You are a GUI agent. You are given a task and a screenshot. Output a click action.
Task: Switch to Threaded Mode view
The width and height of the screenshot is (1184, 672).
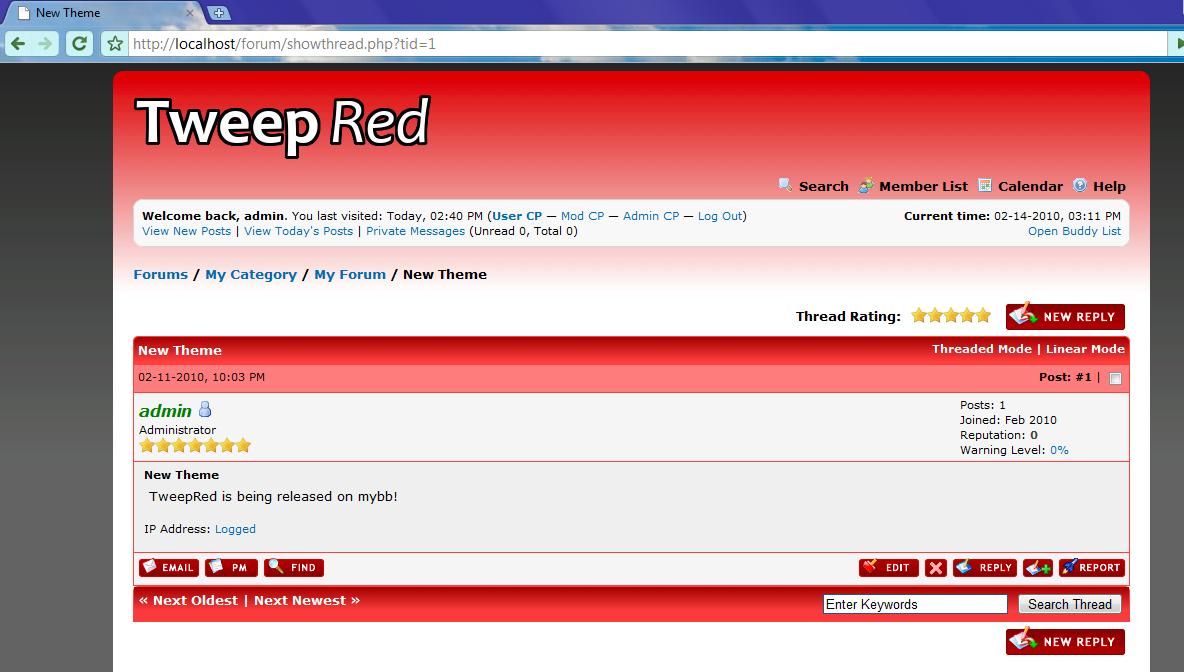click(981, 349)
